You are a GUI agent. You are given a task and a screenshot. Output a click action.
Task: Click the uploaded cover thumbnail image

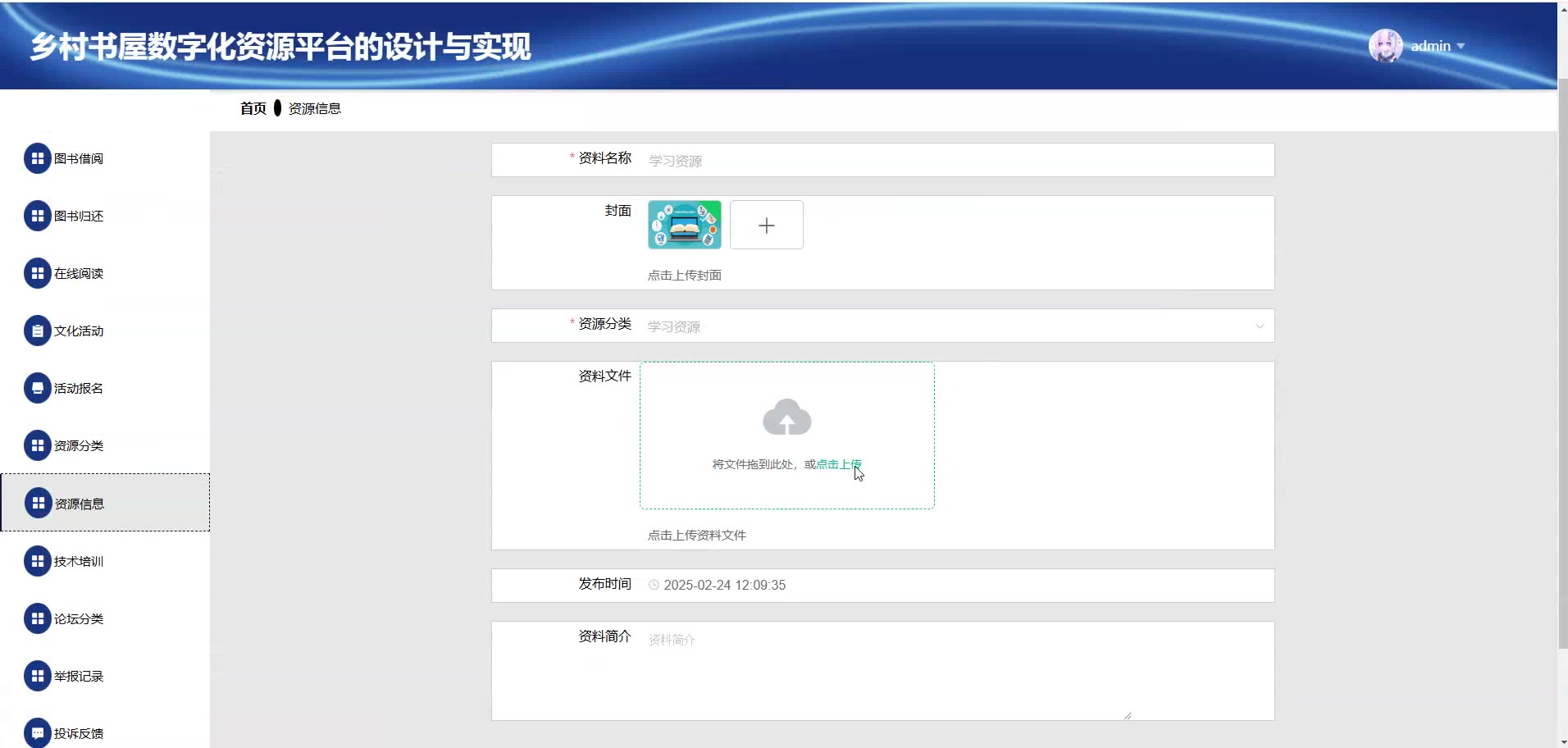click(x=684, y=225)
